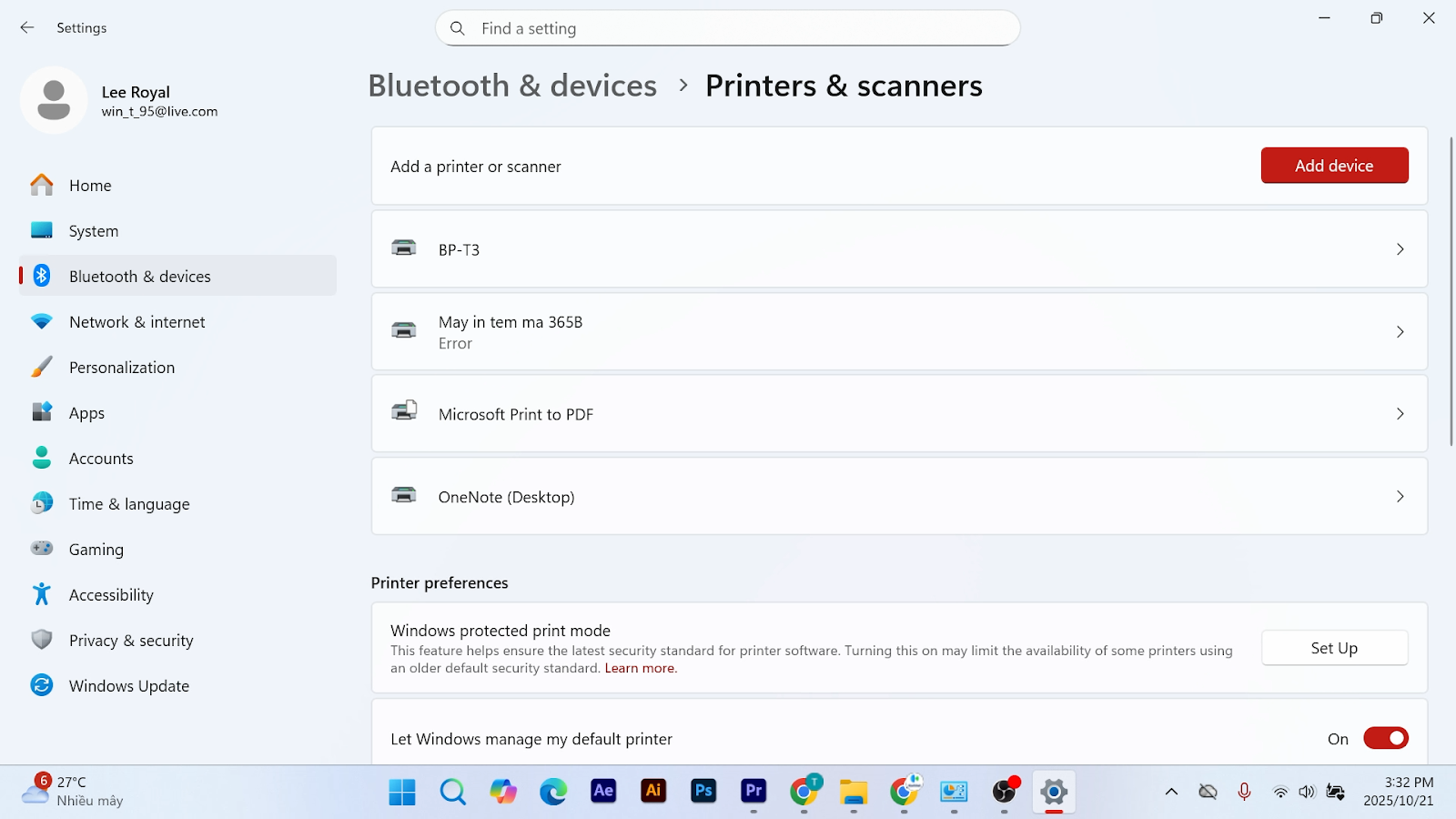Click the microphone tray icon

tap(1244, 792)
